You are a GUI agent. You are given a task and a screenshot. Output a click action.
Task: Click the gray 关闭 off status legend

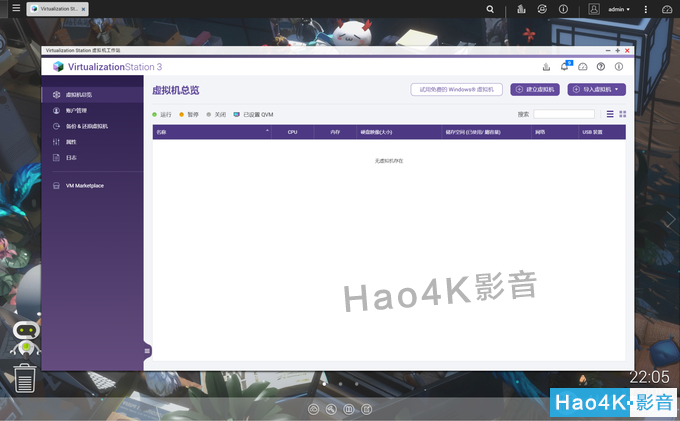tap(216, 114)
